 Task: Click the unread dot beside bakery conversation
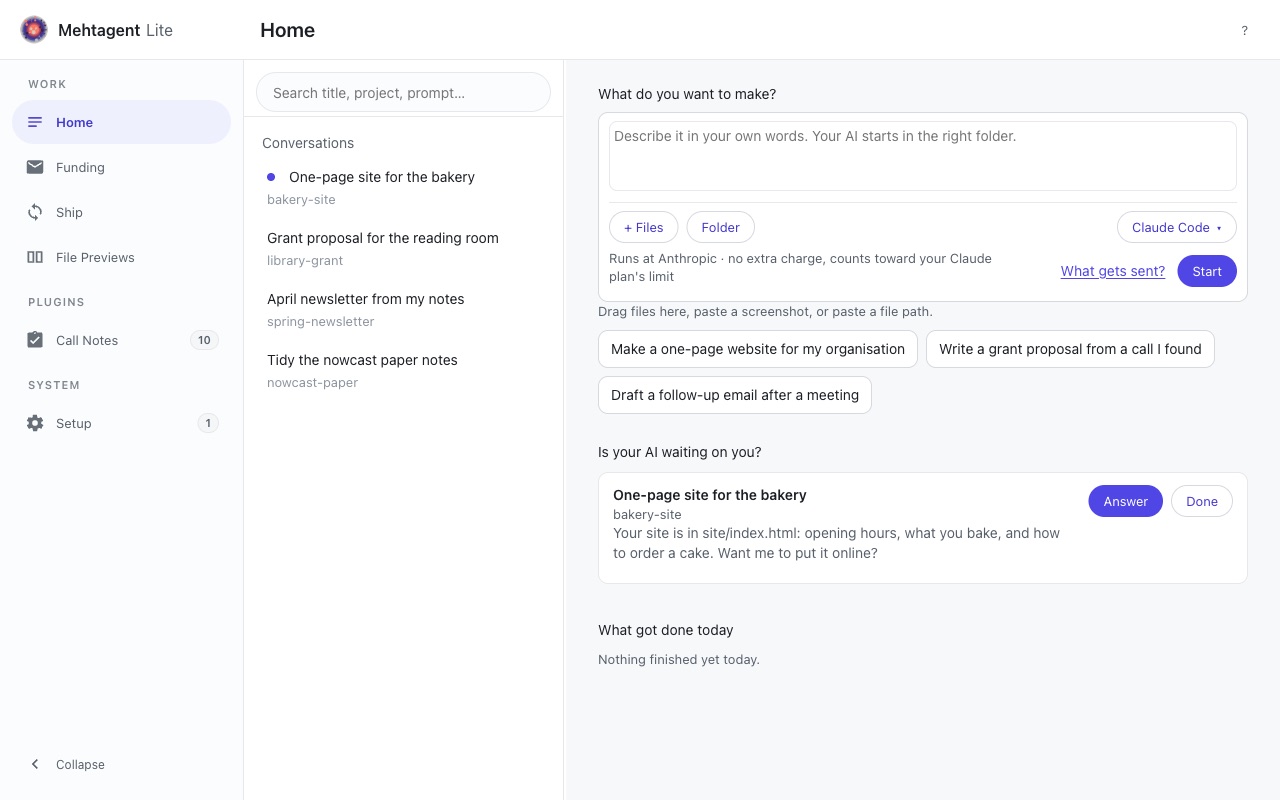271,177
